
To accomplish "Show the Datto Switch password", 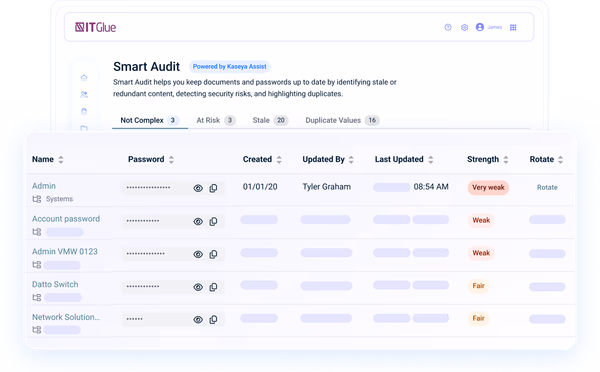I will coord(198,287).
